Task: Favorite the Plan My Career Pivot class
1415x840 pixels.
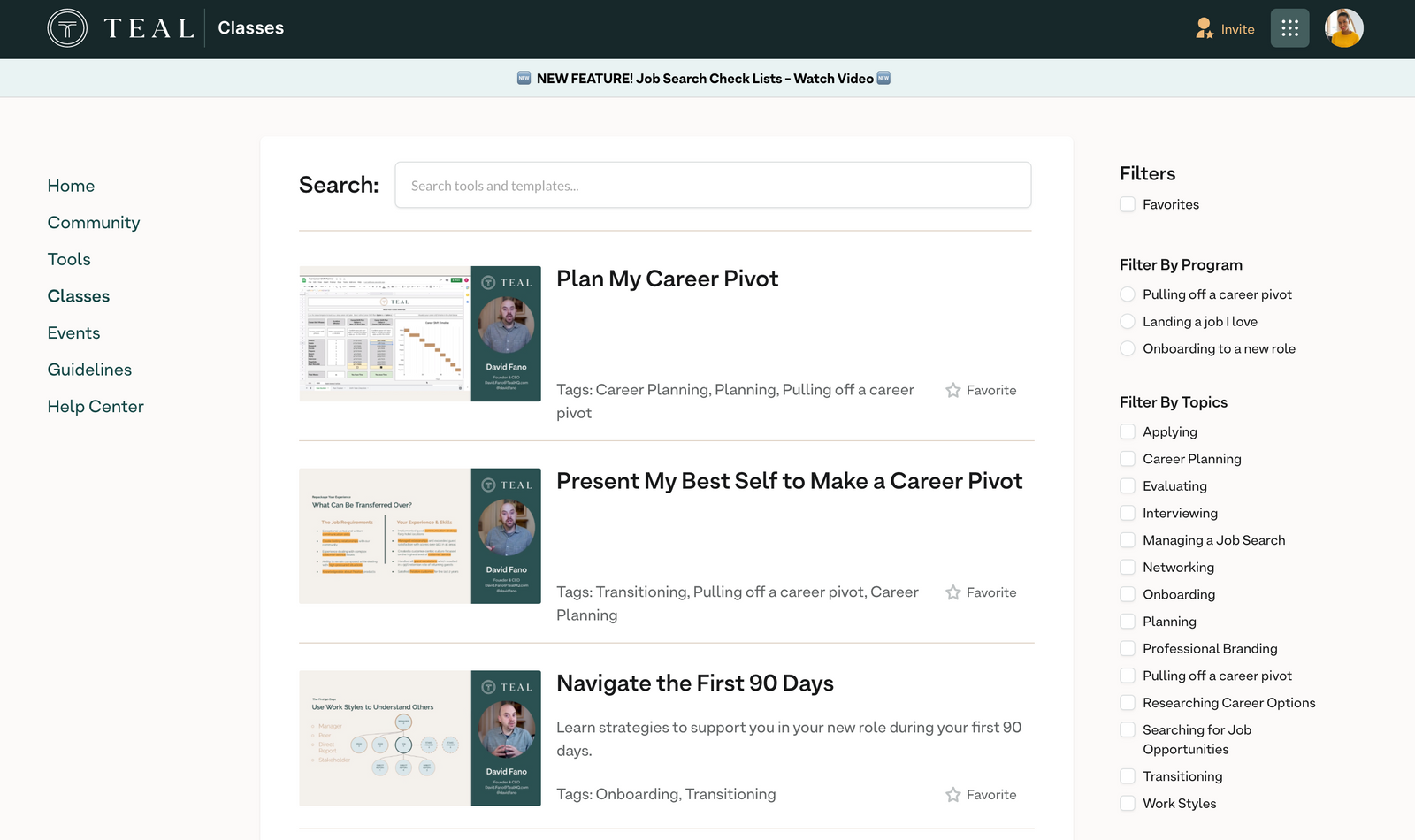Action: 980,390
